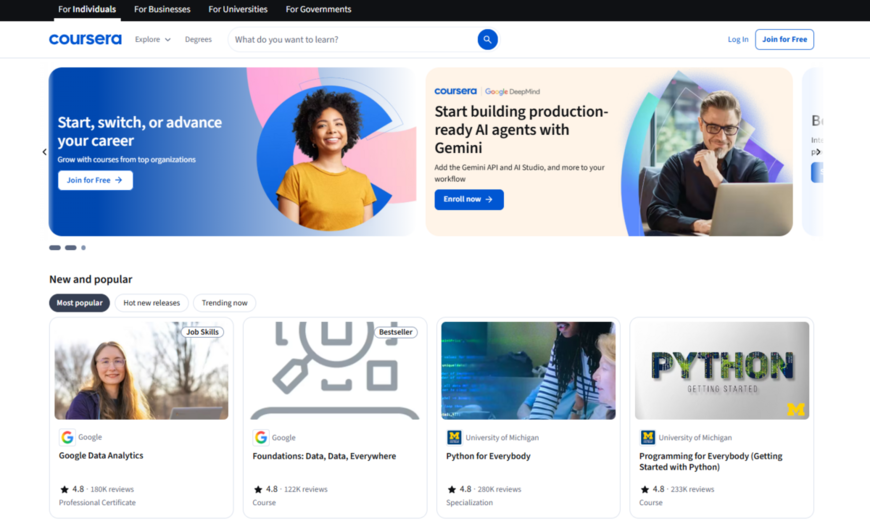
Task: Click Join for Free in header
Action: click(x=785, y=39)
